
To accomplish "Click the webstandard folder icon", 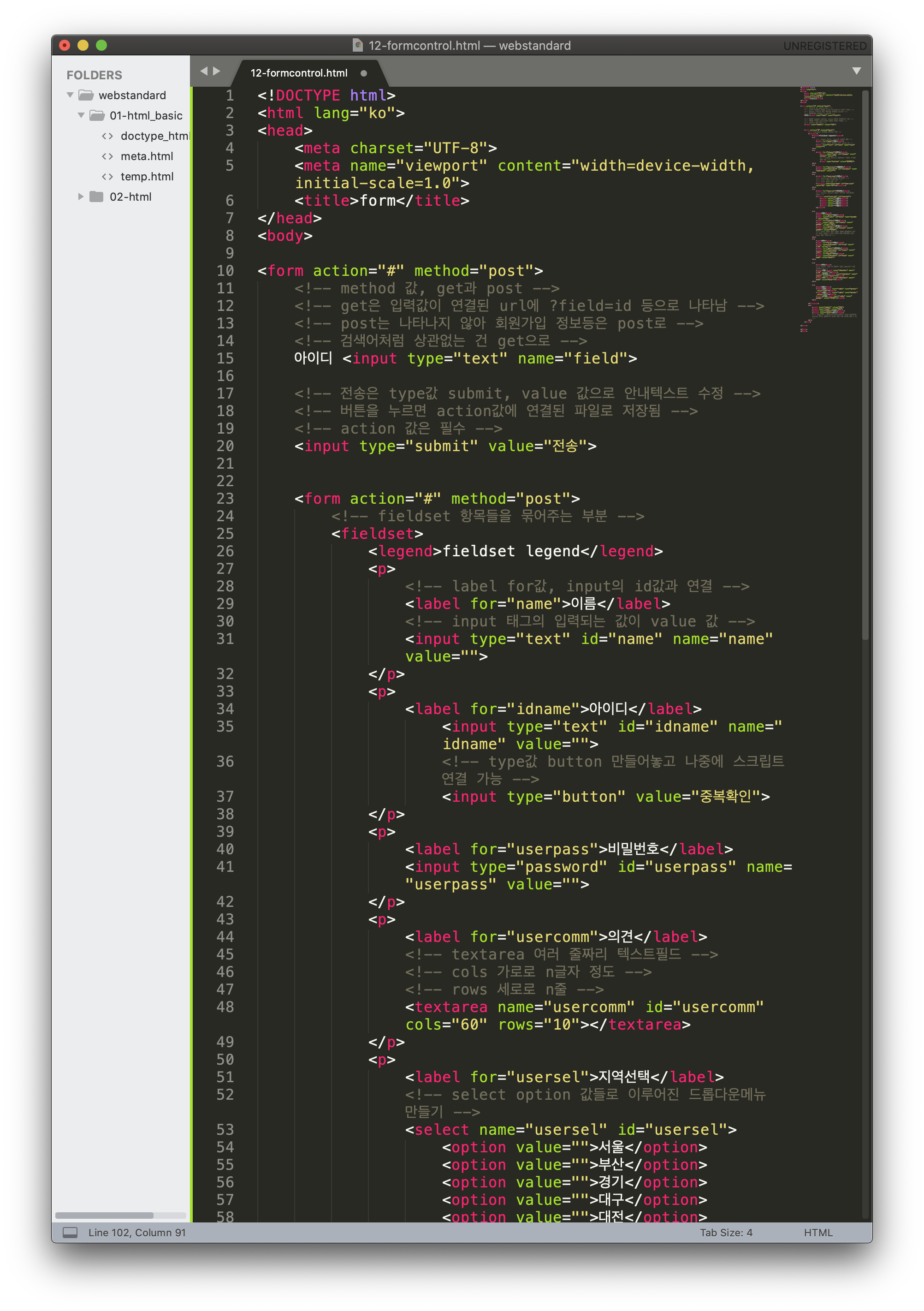I will coord(86,95).
